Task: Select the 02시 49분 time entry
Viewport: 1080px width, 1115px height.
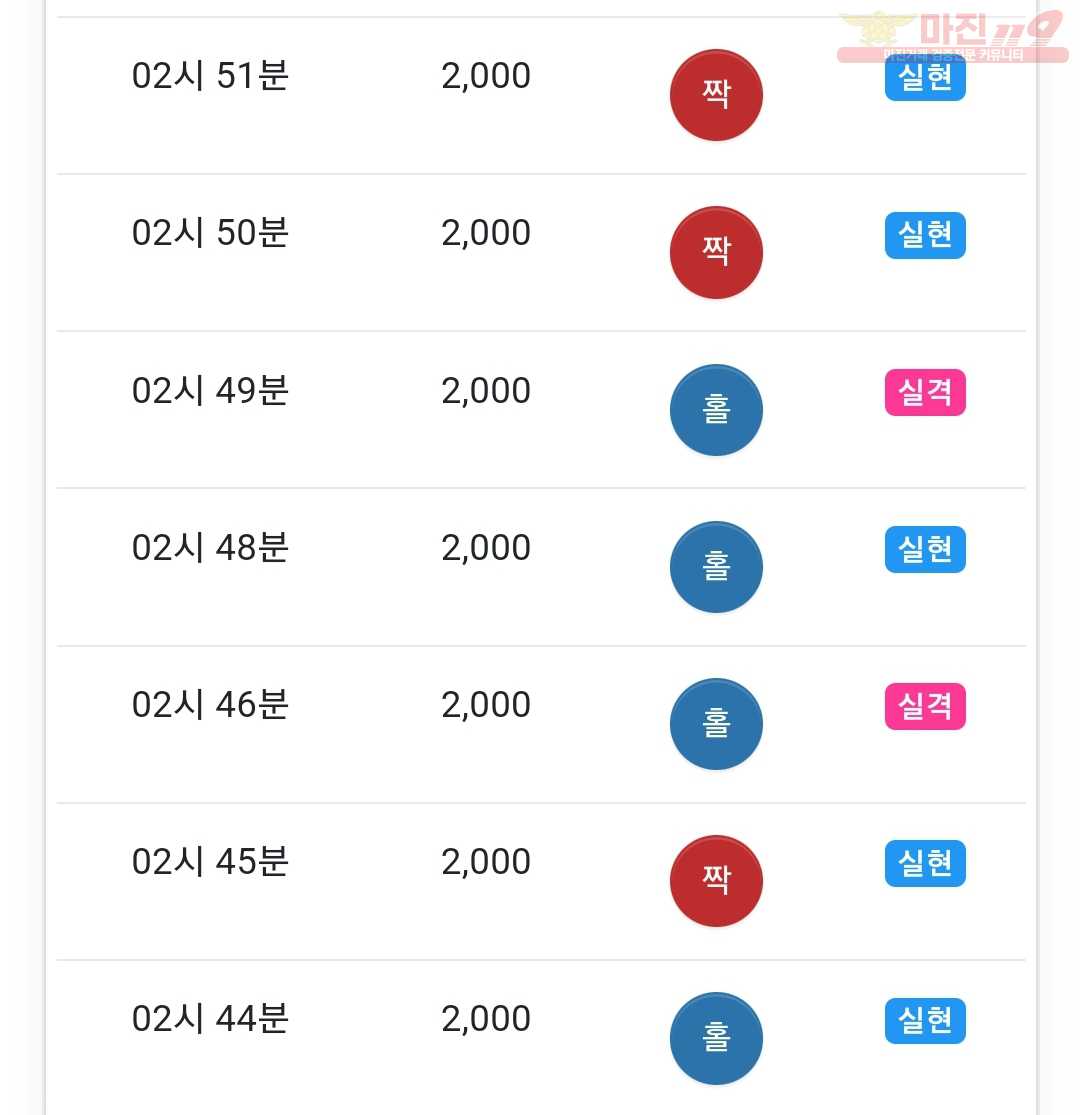Action: pos(210,390)
